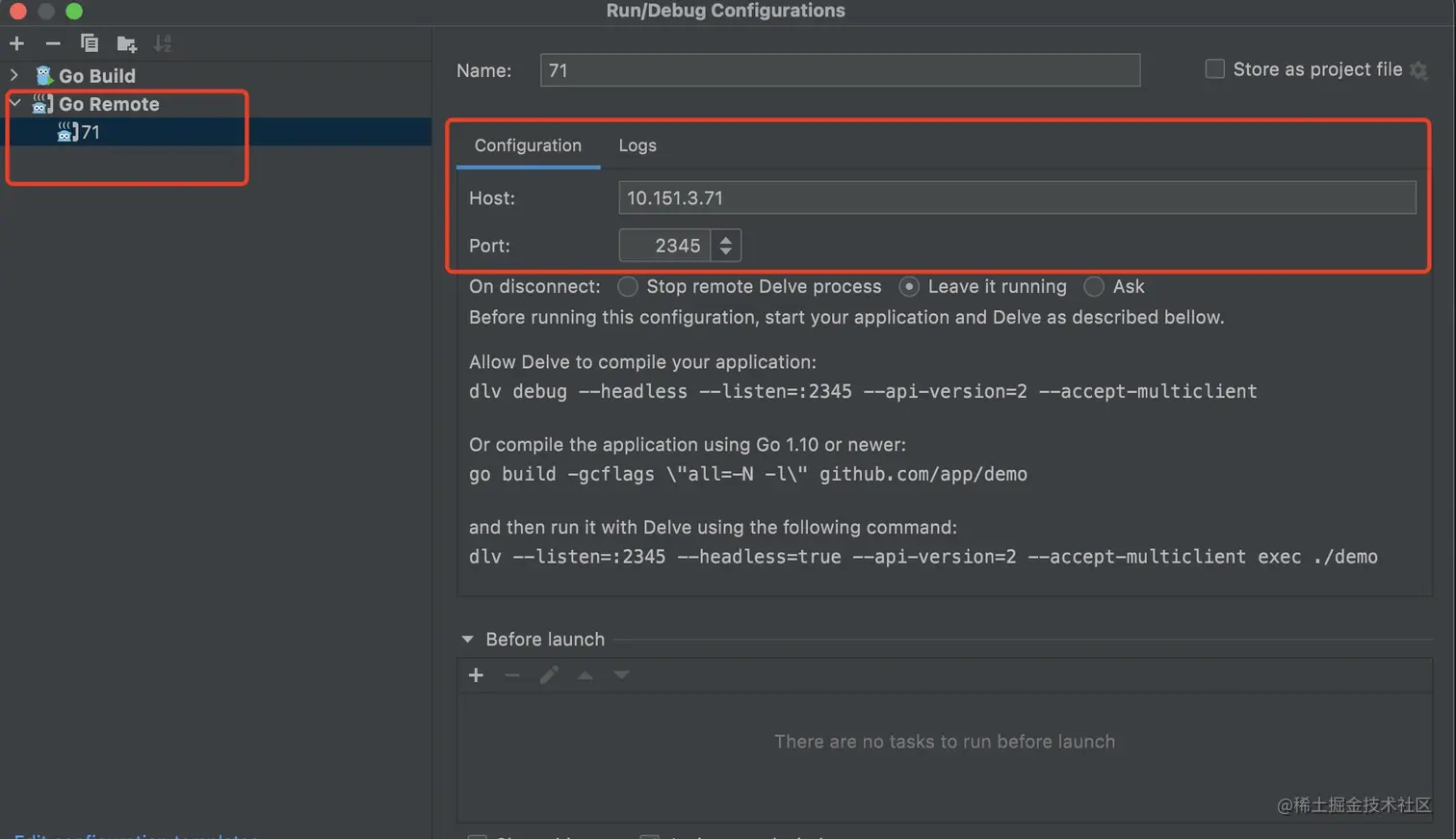1456x839 pixels.
Task: Select the 71 remote configuration item
Action: 90,132
